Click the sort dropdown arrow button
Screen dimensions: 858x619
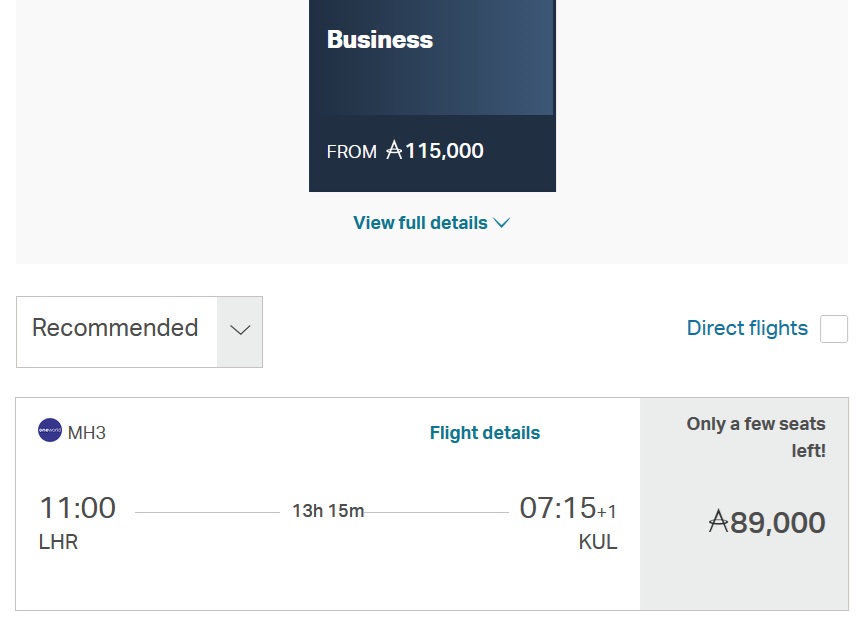pos(240,330)
